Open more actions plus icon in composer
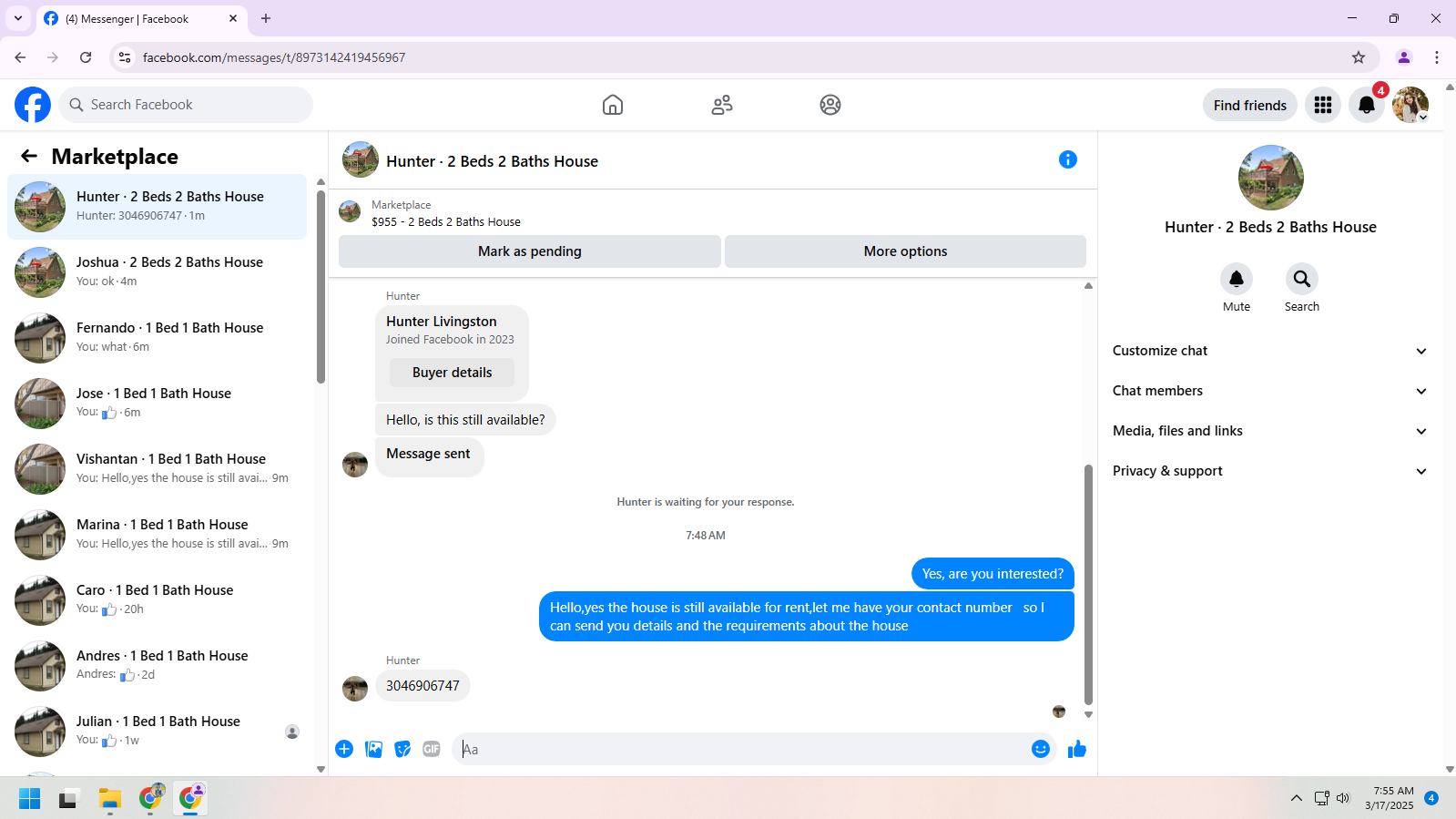The height and width of the screenshot is (819, 1456). [x=344, y=749]
